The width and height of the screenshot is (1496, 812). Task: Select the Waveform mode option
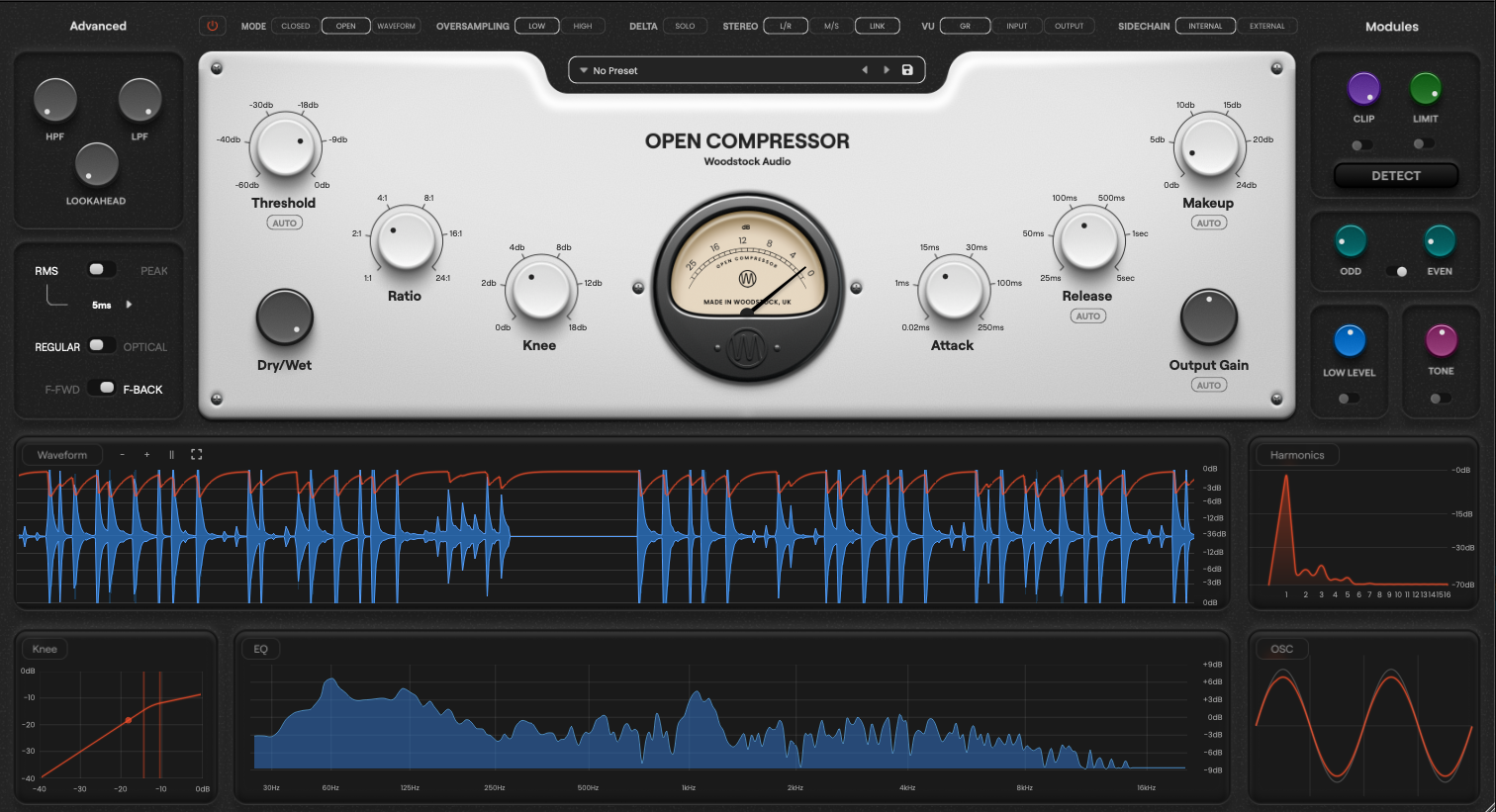(x=396, y=26)
